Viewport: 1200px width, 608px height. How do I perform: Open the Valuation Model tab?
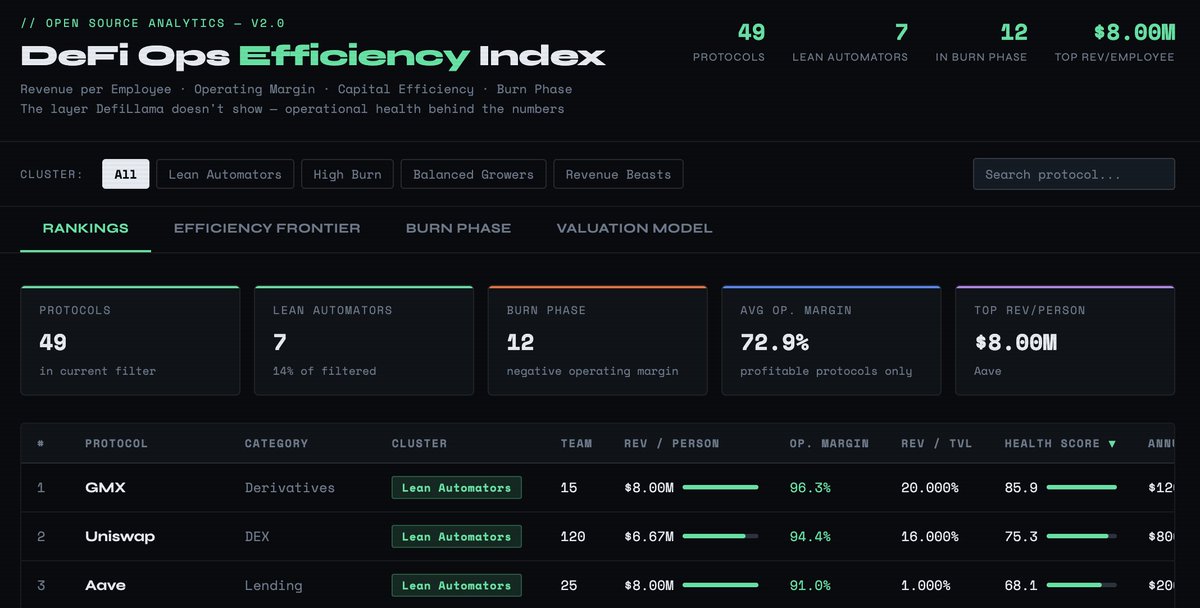tap(634, 228)
